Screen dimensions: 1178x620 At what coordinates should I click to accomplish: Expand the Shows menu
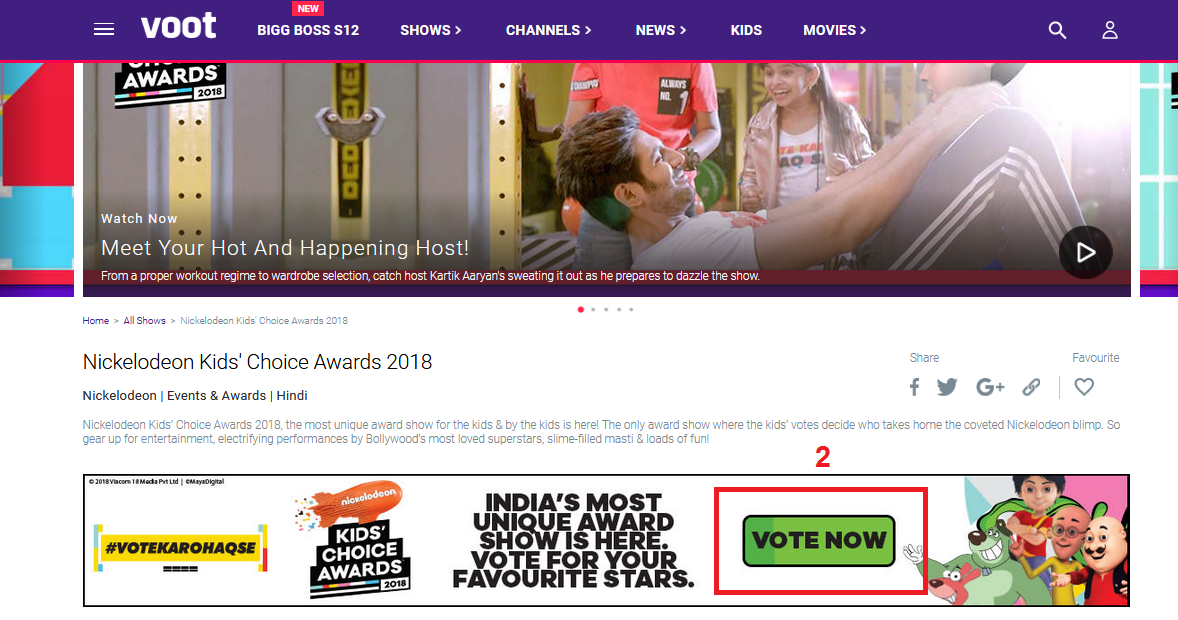point(430,30)
